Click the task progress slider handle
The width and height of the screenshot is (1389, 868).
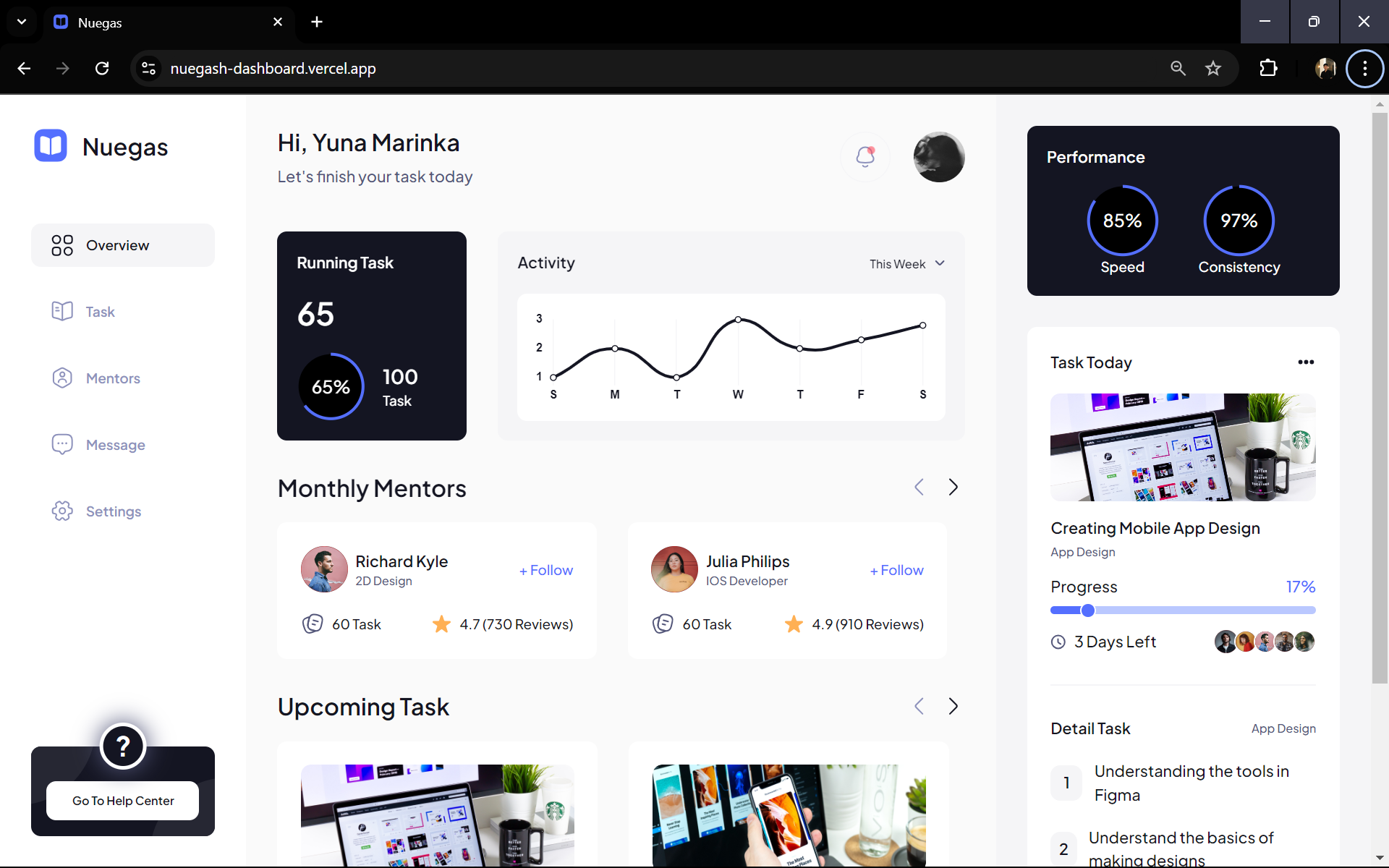coord(1087,610)
